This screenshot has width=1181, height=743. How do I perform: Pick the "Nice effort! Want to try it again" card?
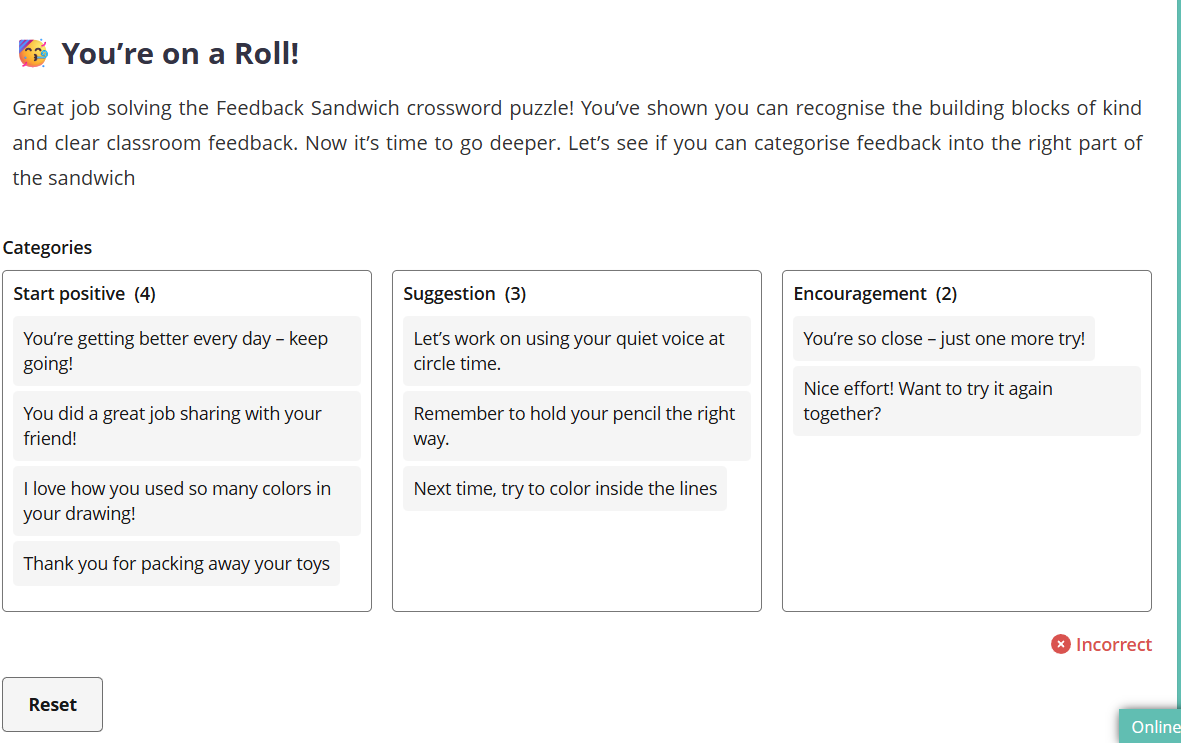coord(966,401)
